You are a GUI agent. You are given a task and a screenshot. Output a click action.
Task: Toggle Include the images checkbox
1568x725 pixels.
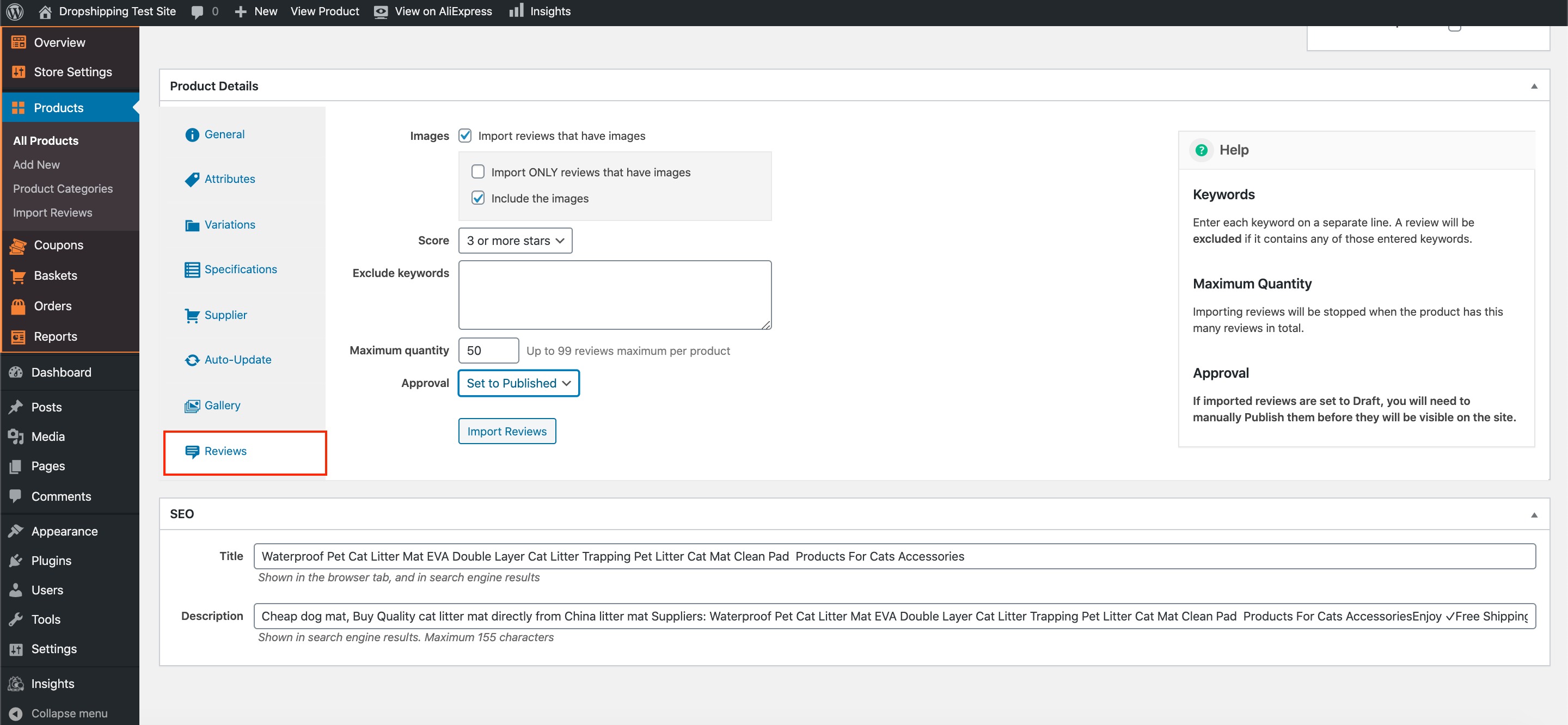478,198
